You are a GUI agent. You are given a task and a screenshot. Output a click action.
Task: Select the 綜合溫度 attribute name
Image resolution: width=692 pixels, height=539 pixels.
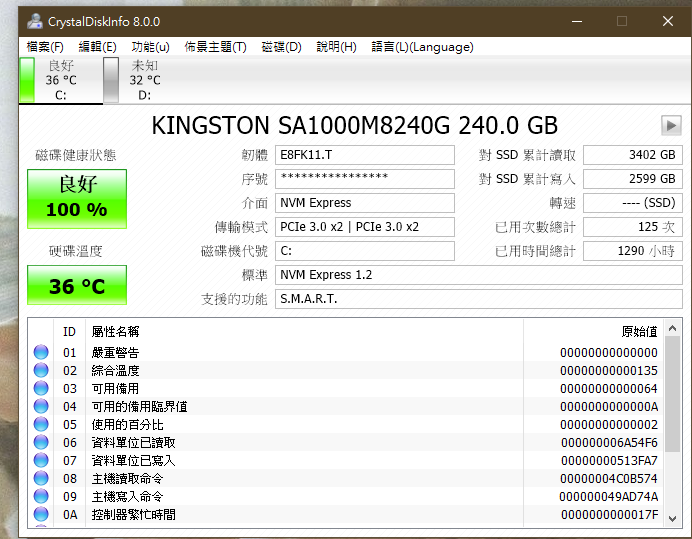(x=115, y=371)
